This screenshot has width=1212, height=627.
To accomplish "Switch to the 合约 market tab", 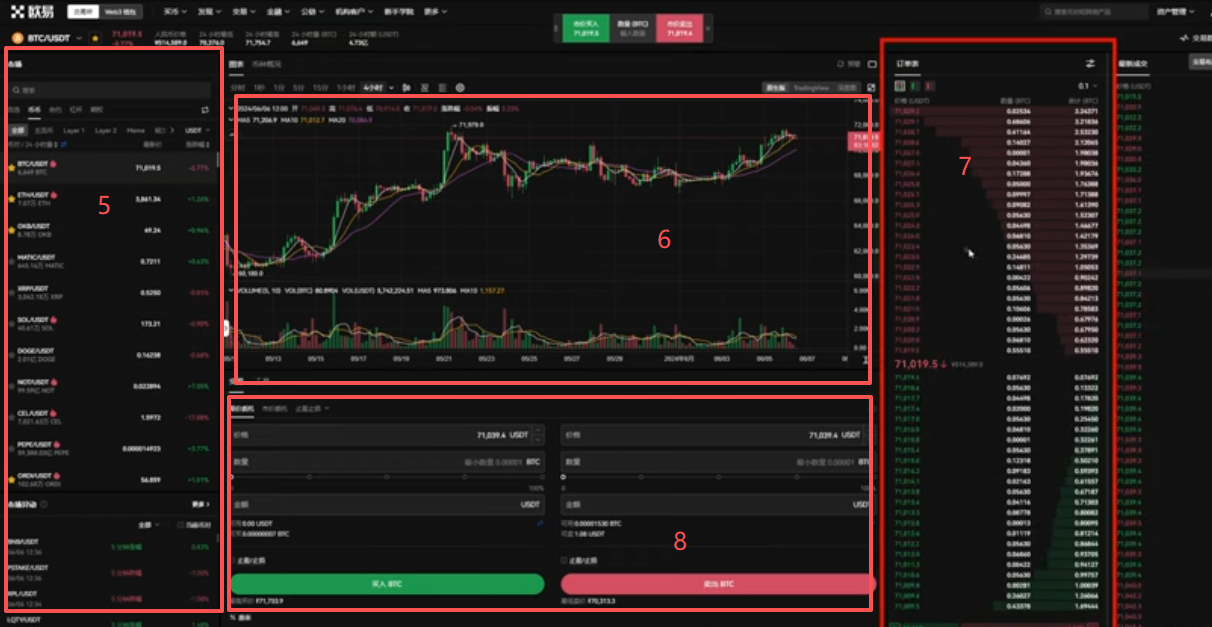I will (x=55, y=110).
